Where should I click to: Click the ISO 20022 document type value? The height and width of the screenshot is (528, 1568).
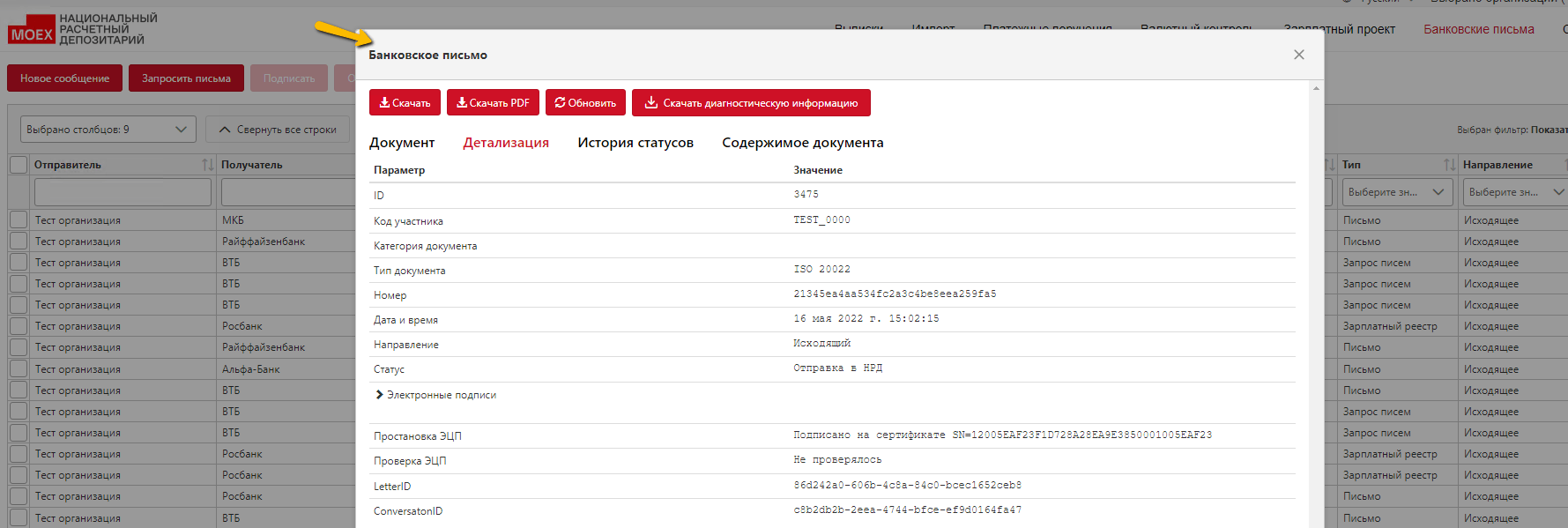[x=821, y=270]
